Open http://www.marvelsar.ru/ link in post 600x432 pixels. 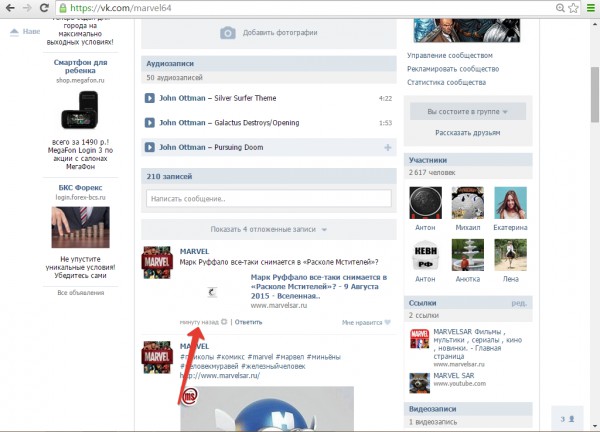(220, 375)
